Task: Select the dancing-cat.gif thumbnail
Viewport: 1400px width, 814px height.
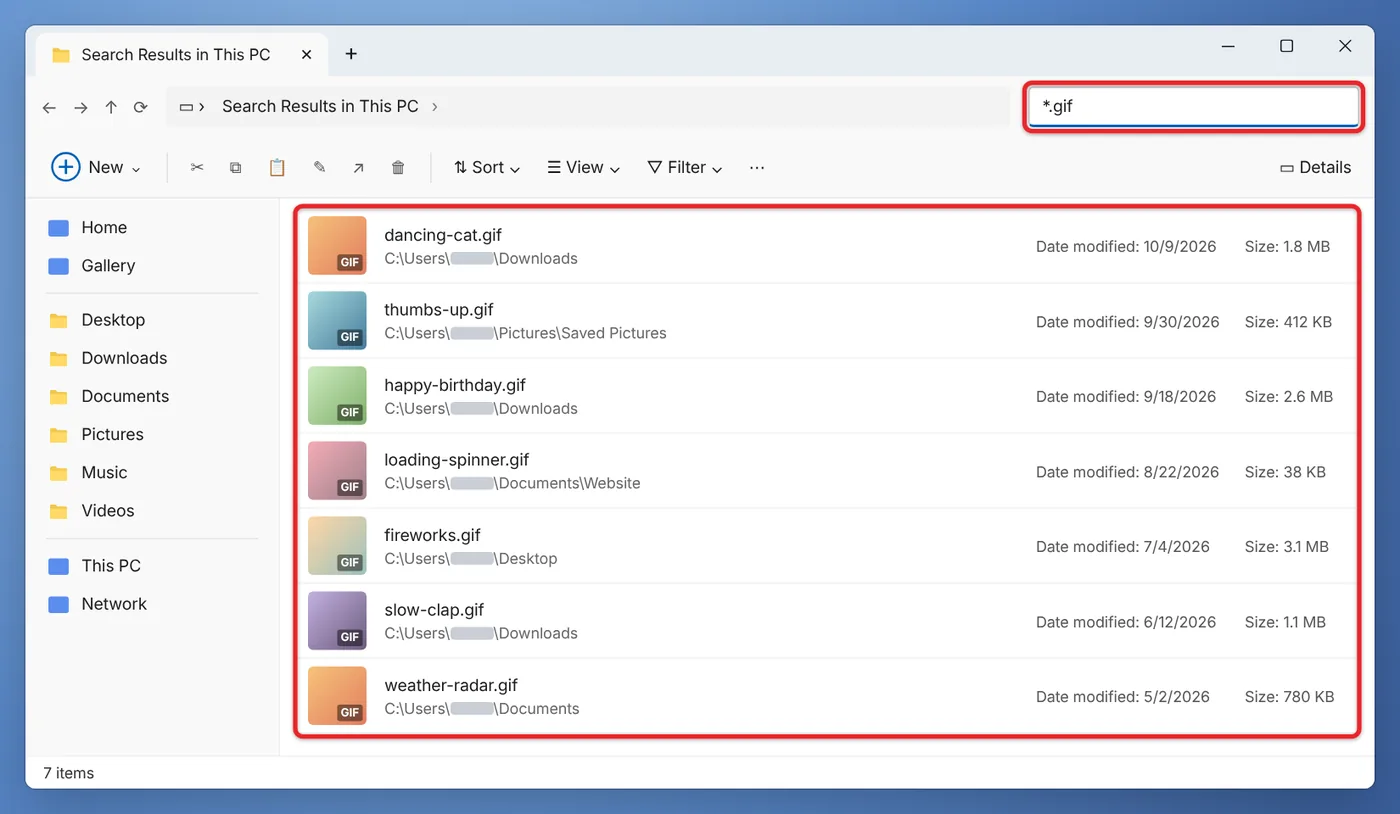Action: 337,246
